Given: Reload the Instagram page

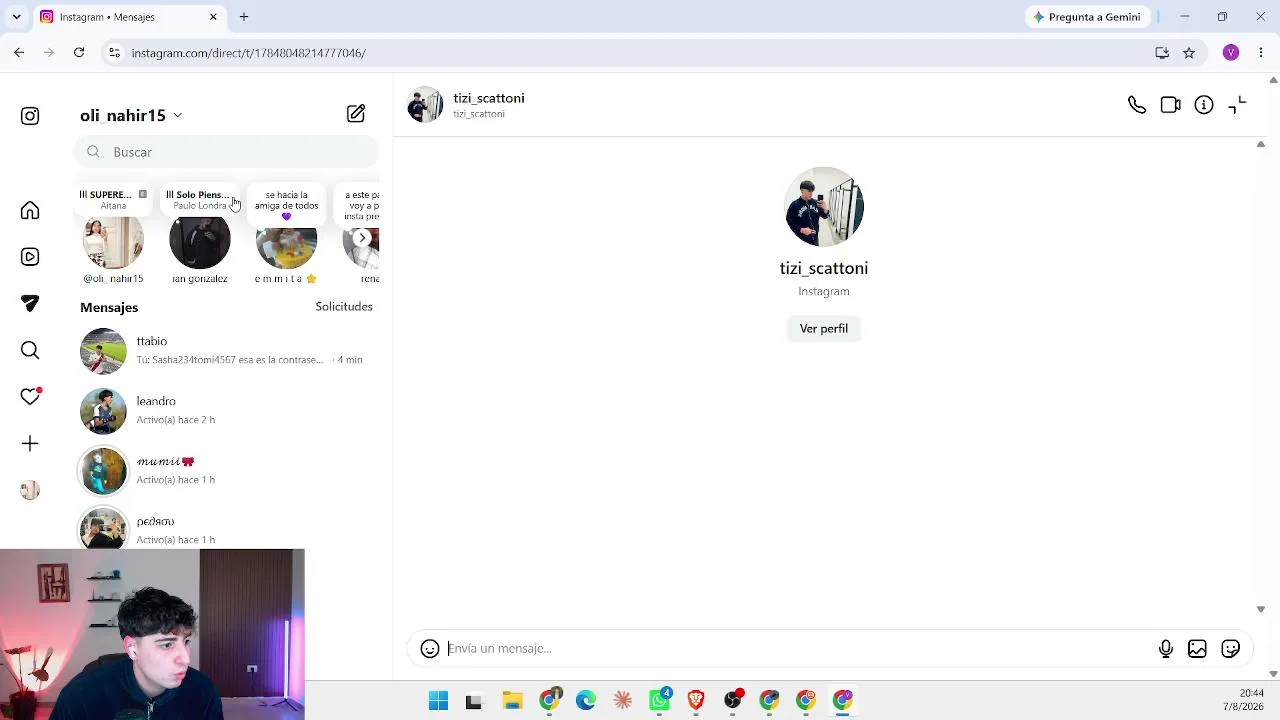Looking at the screenshot, I should coord(79,53).
